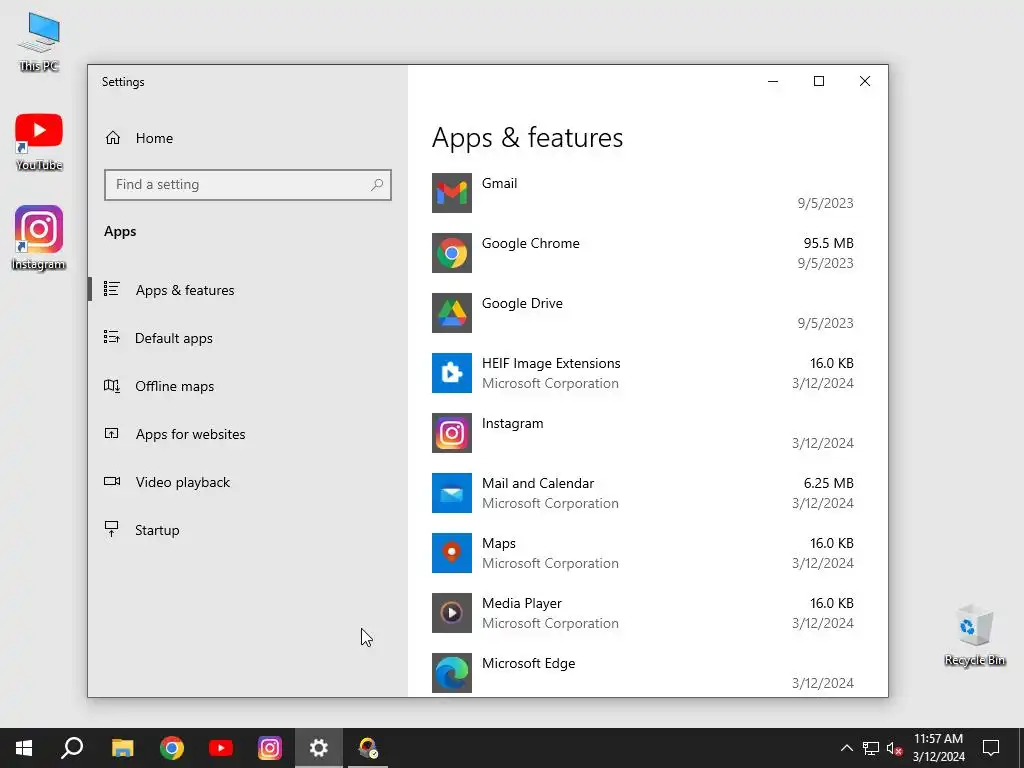Click the muted volume tray icon

(x=895, y=748)
